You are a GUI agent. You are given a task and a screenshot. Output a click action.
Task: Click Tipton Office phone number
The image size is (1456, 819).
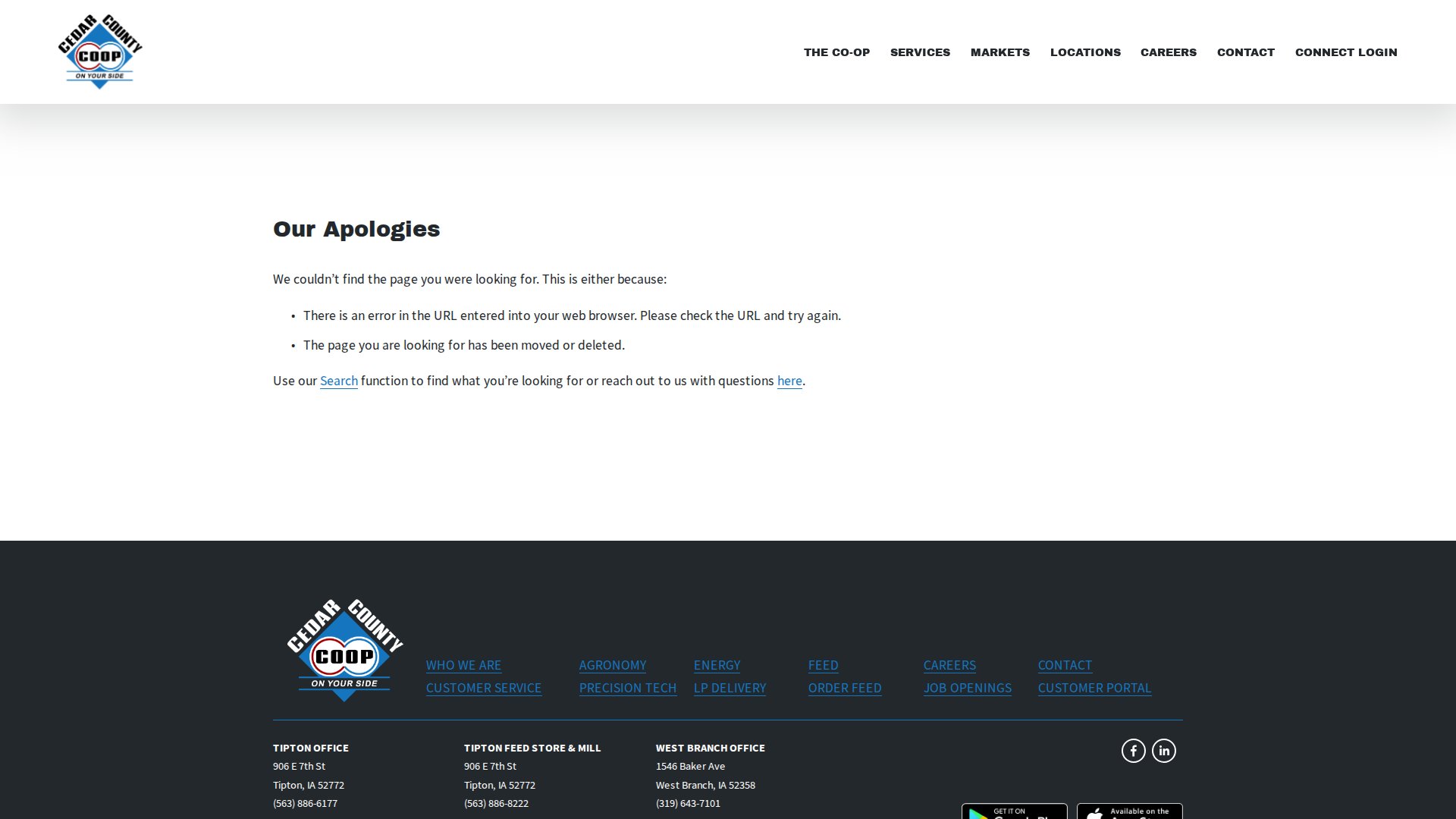coord(305,803)
